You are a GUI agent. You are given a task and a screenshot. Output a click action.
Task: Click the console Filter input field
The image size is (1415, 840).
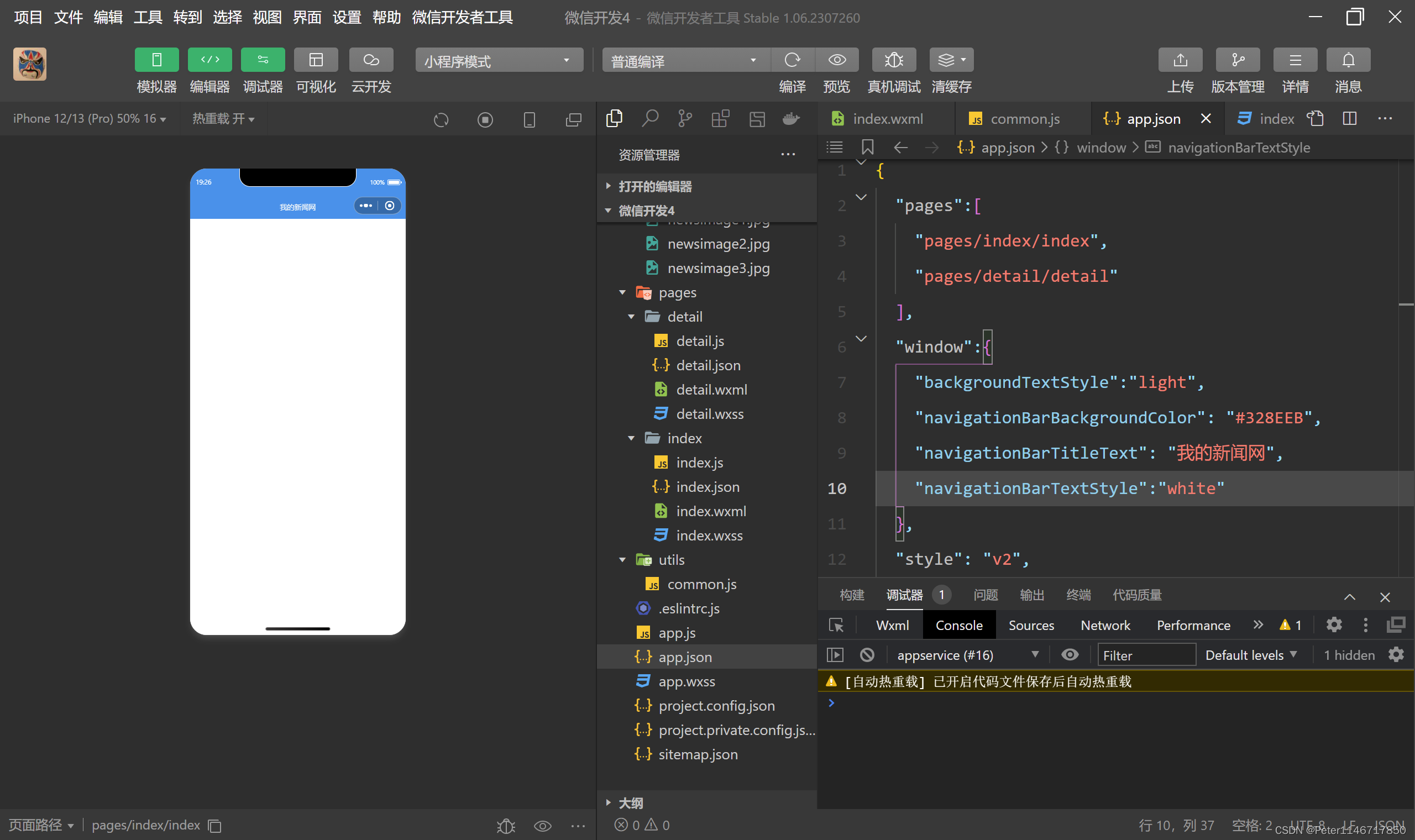click(1146, 655)
